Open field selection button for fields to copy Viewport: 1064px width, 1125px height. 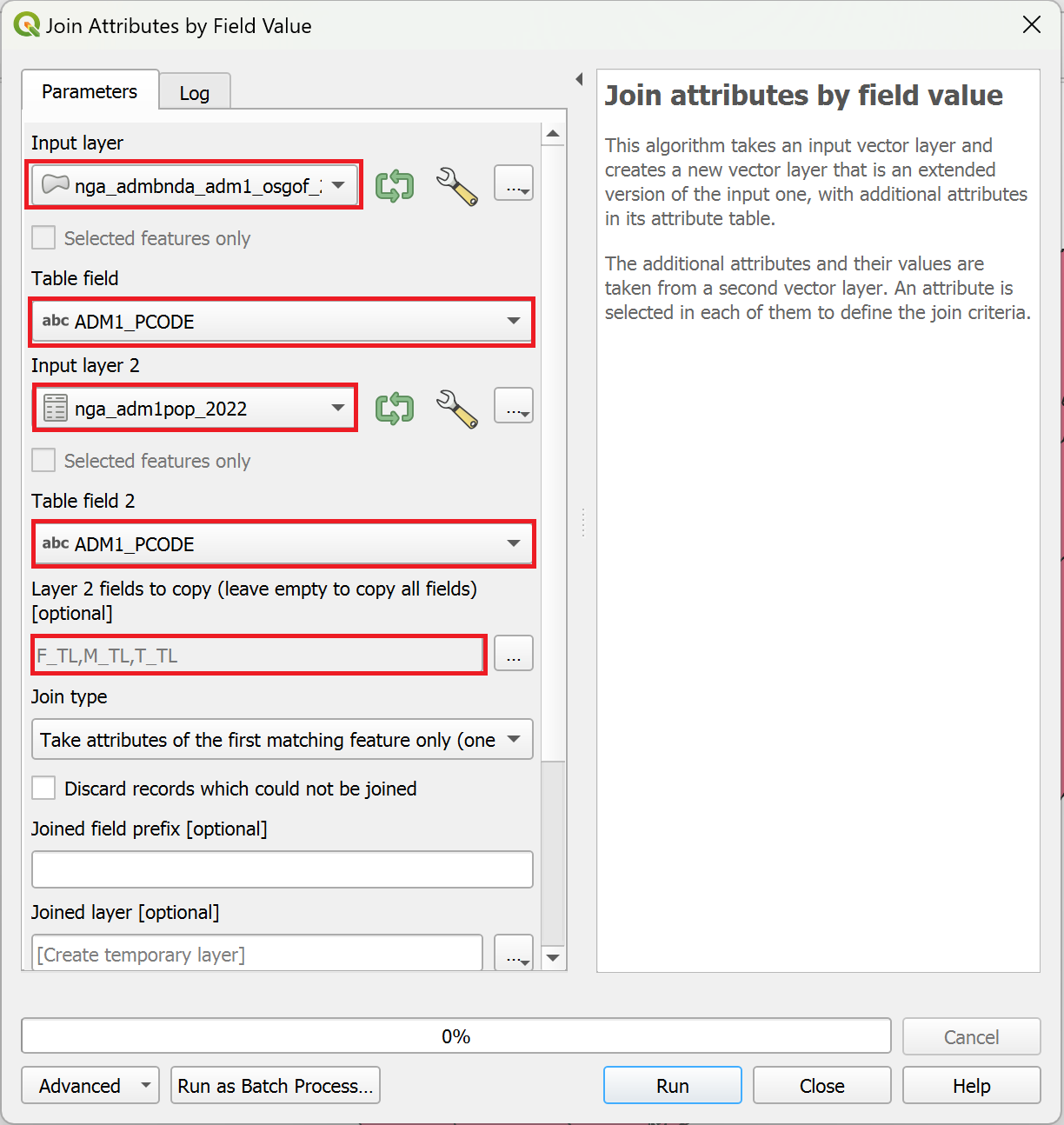[514, 654]
